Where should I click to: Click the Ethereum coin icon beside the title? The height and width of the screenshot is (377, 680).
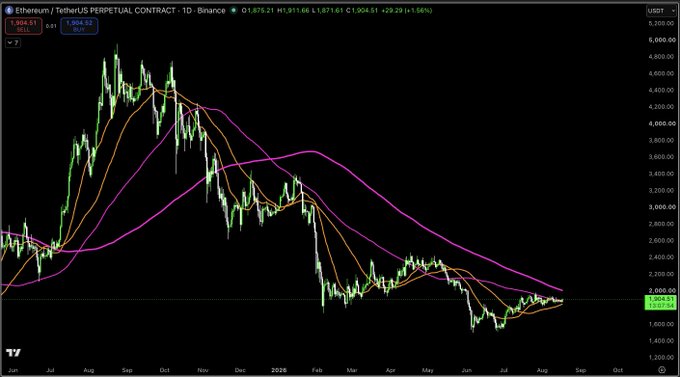9,10
